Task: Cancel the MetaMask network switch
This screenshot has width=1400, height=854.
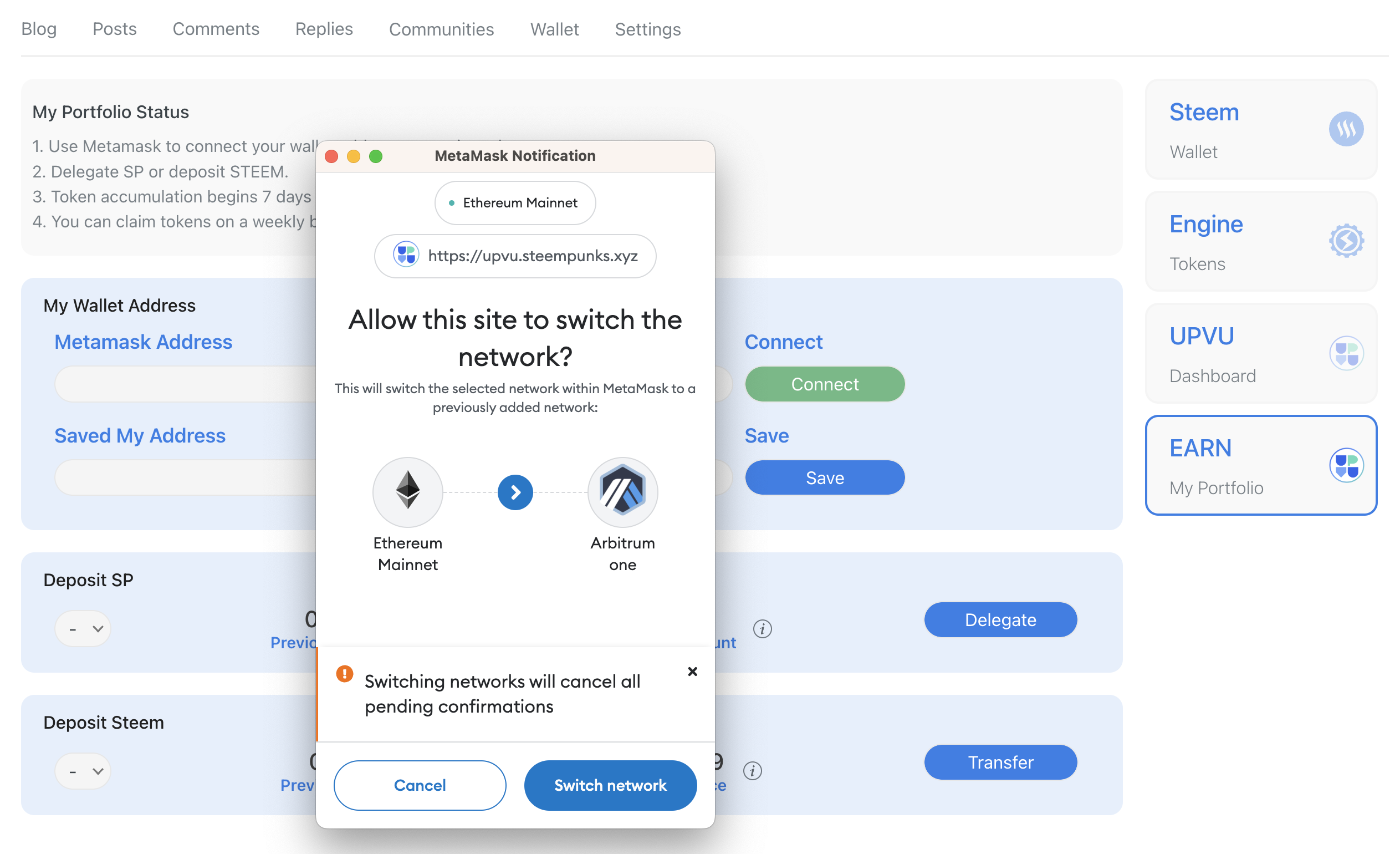Action: point(420,785)
